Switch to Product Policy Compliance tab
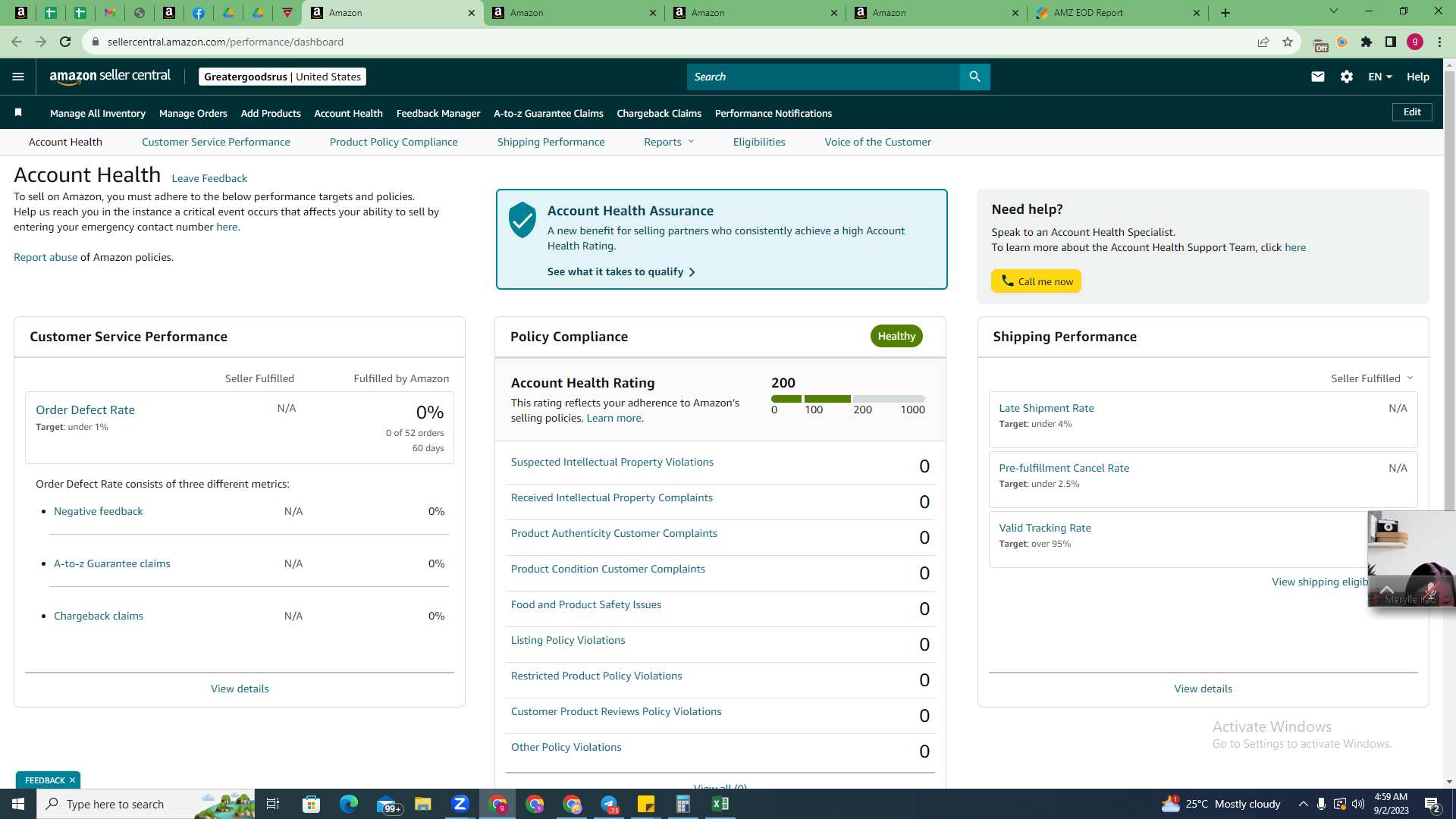This screenshot has width=1456, height=819. [394, 142]
